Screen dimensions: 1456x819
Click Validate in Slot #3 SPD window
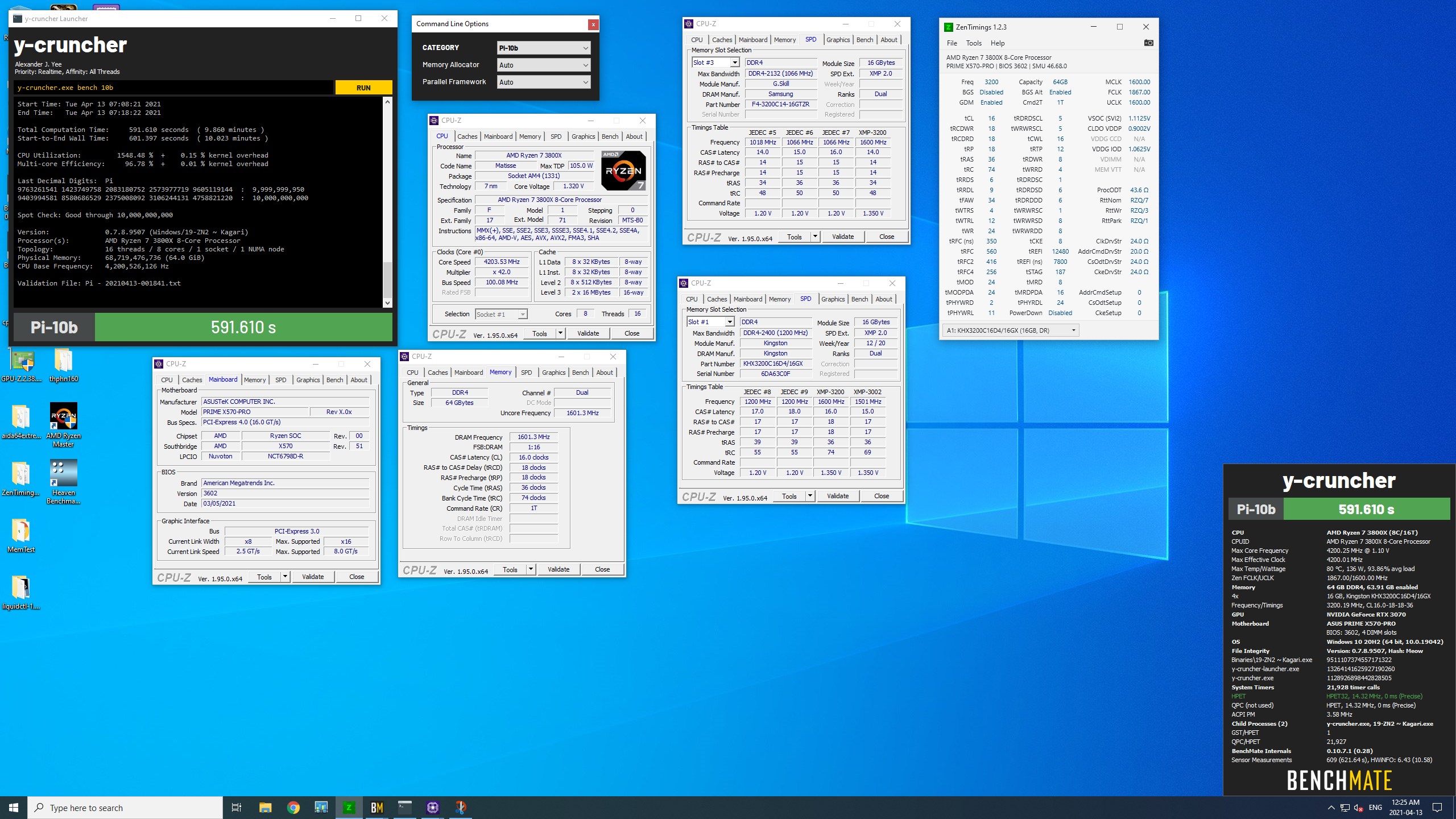[842, 237]
